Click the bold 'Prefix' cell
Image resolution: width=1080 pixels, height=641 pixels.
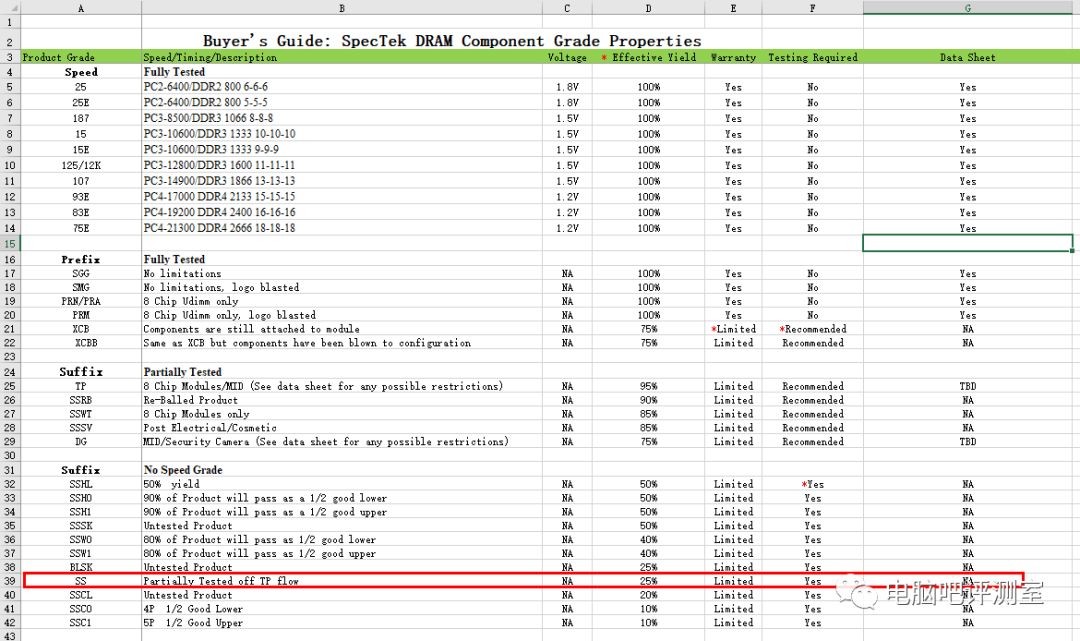click(x=81, y=260)
